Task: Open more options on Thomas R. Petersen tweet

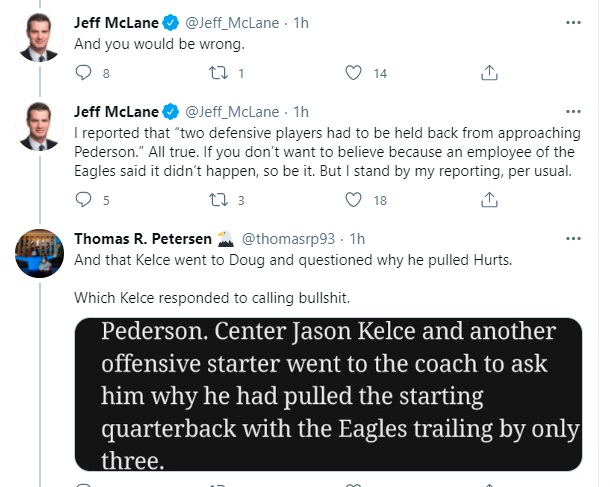Action: (x=571, y=238)
